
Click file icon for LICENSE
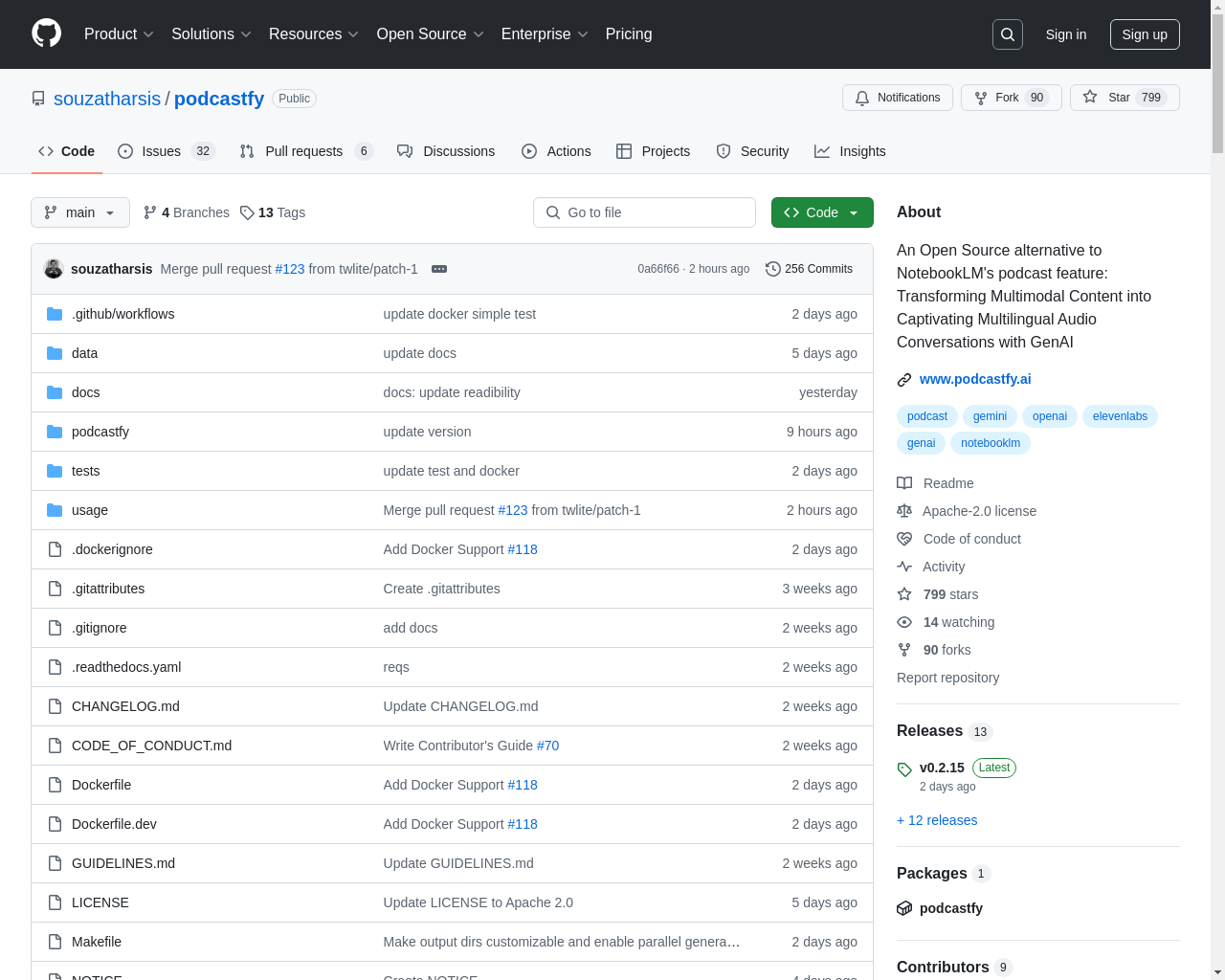pyautogui.click(x=55, y=902)
